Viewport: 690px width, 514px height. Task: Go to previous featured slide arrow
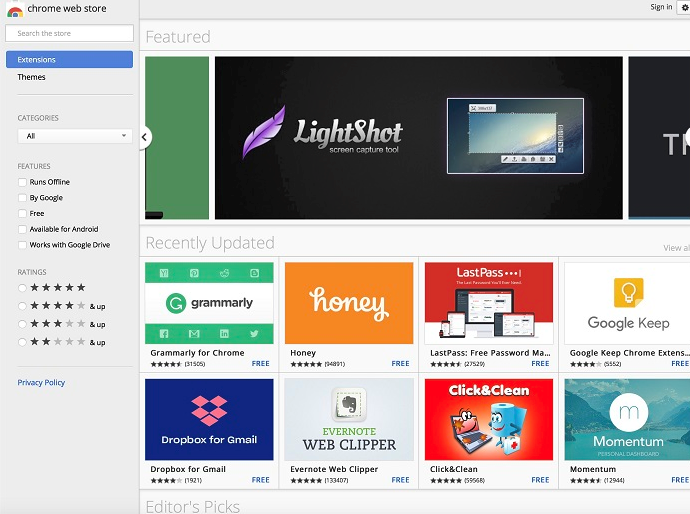(145, 137)
